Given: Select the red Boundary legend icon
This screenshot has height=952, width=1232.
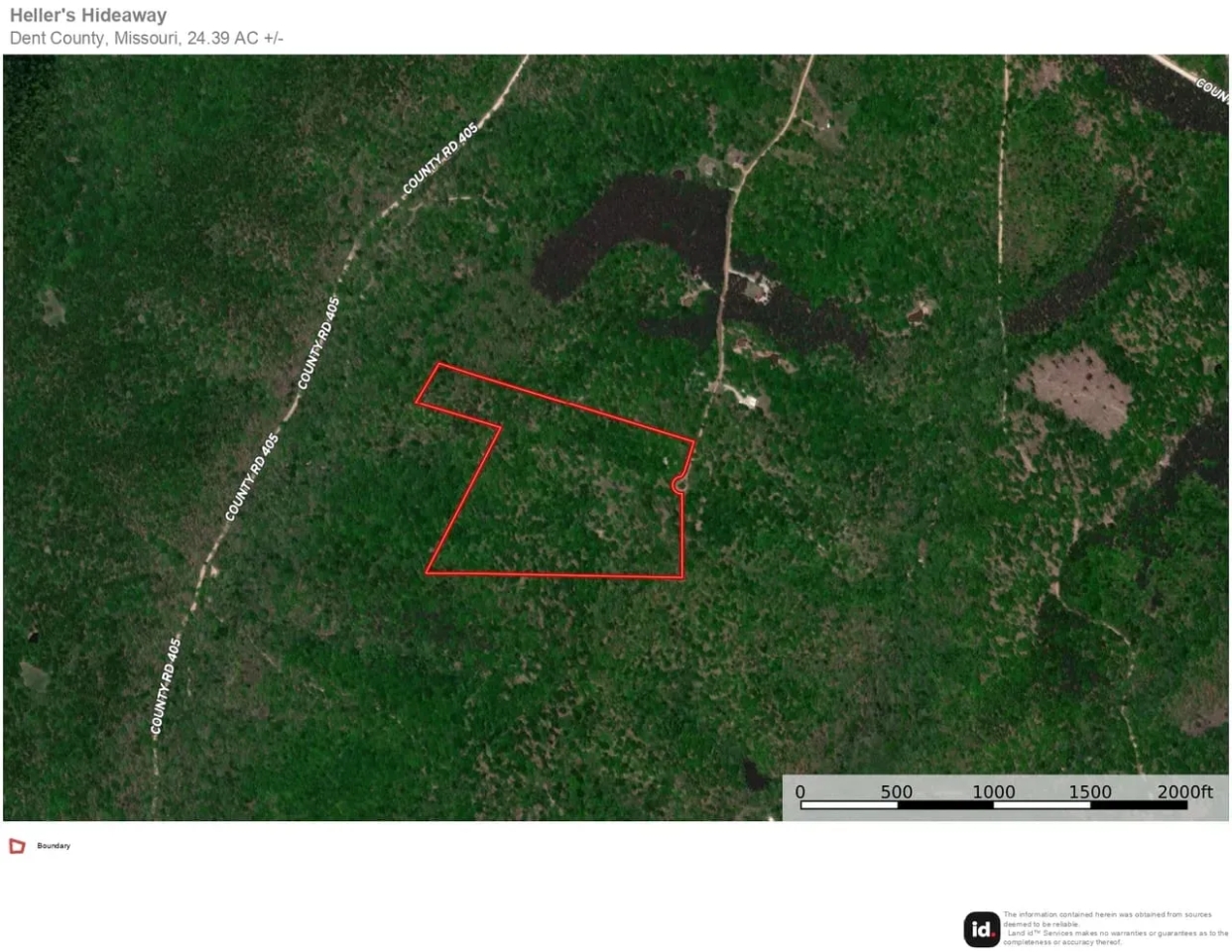Looking at the screenshot, I should [x=17, y=845].
